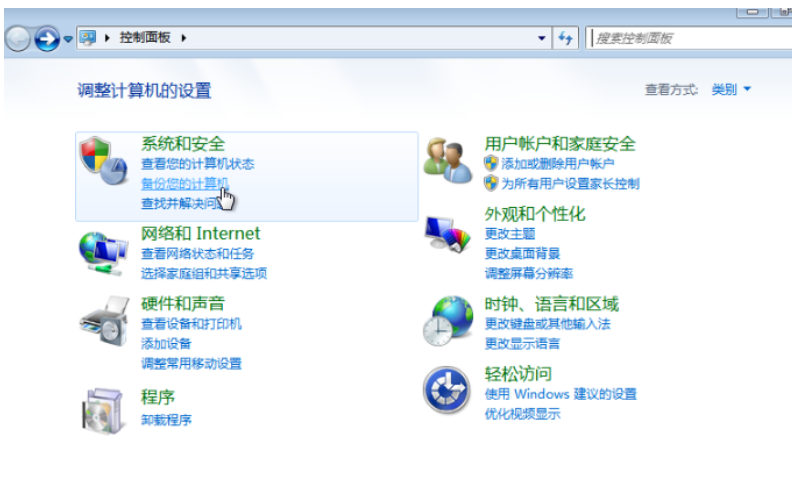The image size is (792, 484).
Task: Click the User Accounts people icon
Action: (447, 160)
